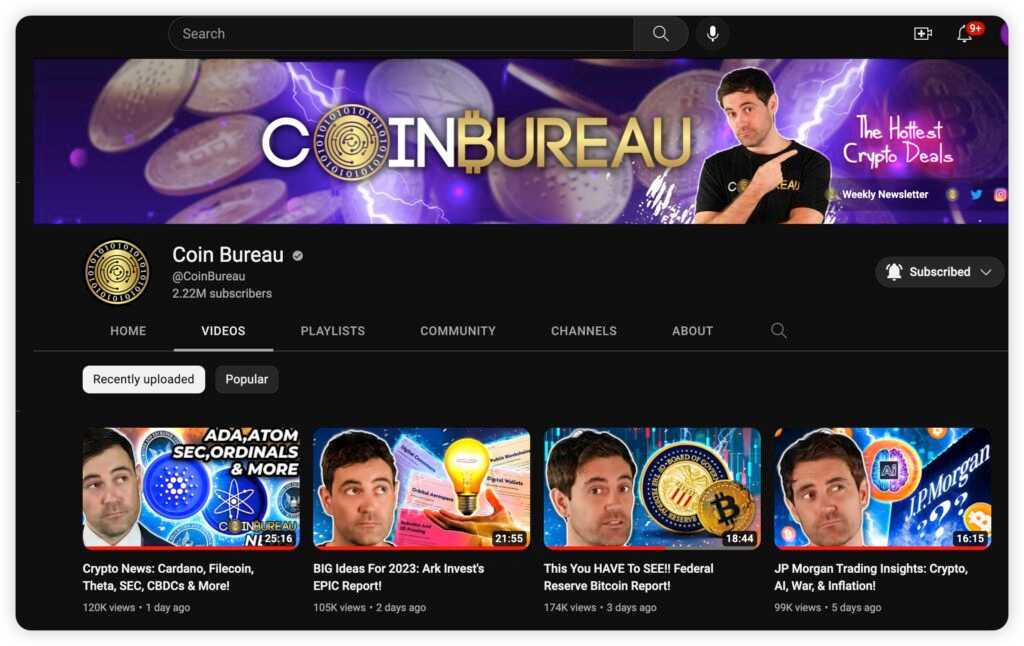1024x646 pixels.
Task: Open the Community tab
Action: [457, 331]
